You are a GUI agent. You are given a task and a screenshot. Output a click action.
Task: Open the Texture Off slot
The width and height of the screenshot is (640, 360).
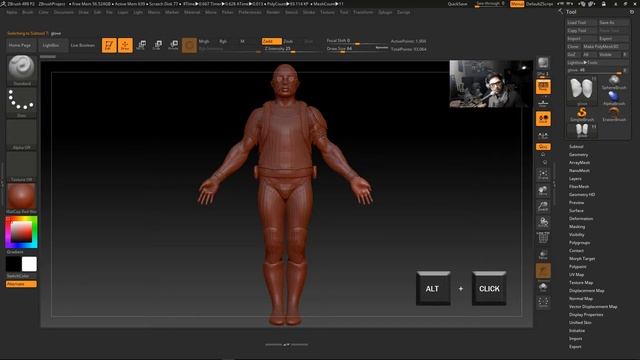(22, 167)
